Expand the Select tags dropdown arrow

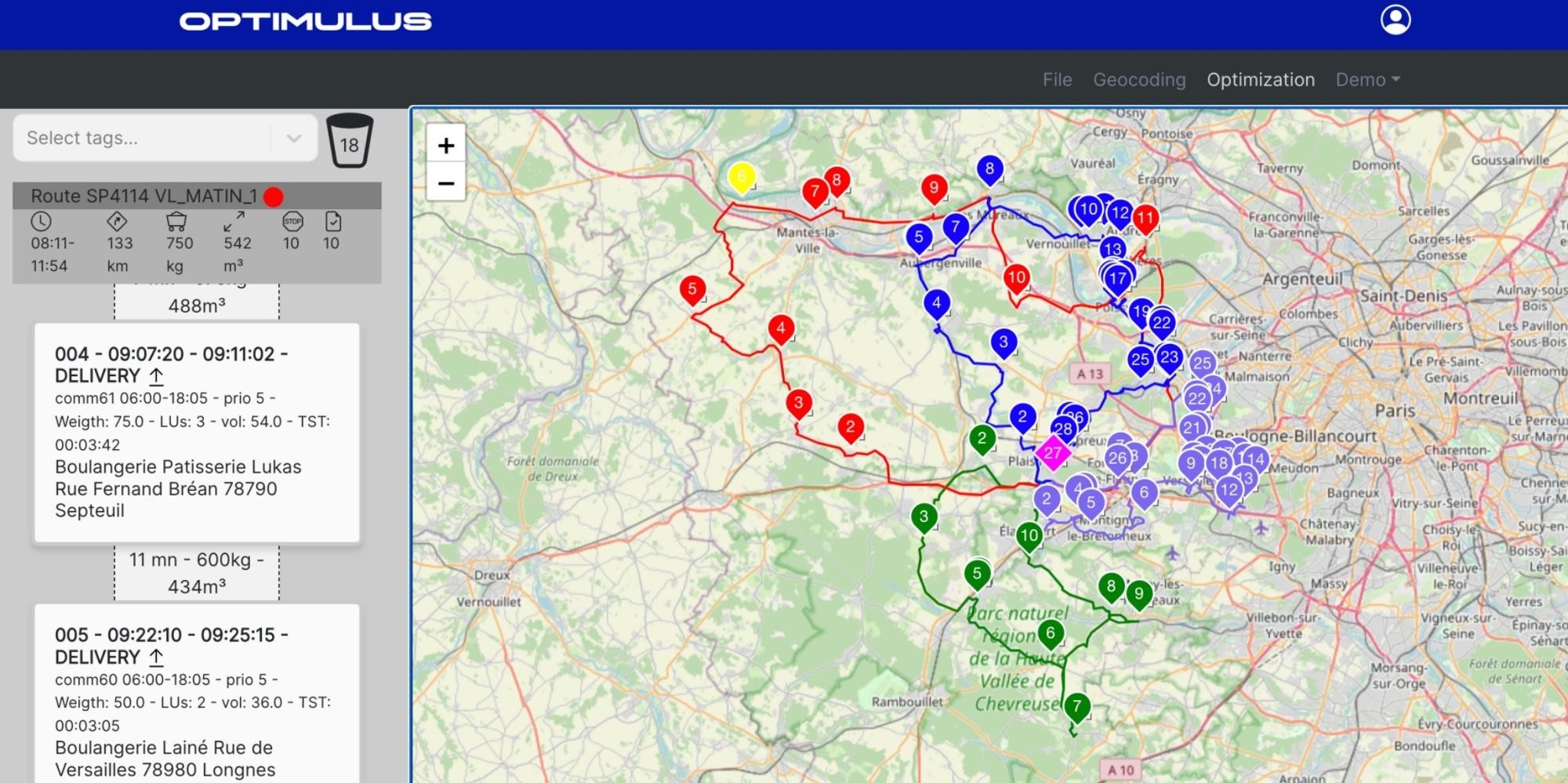point(294,138)
